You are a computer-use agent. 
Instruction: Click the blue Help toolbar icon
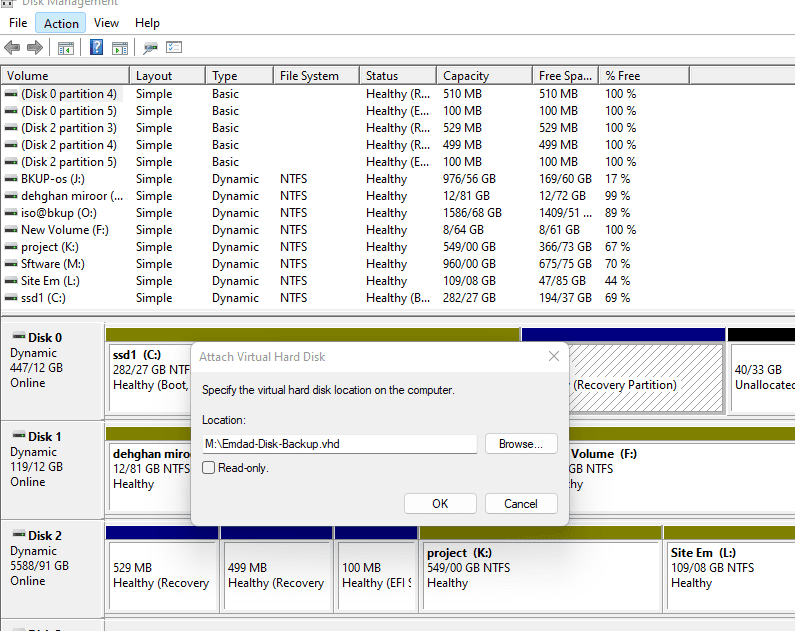coord(97,47)
